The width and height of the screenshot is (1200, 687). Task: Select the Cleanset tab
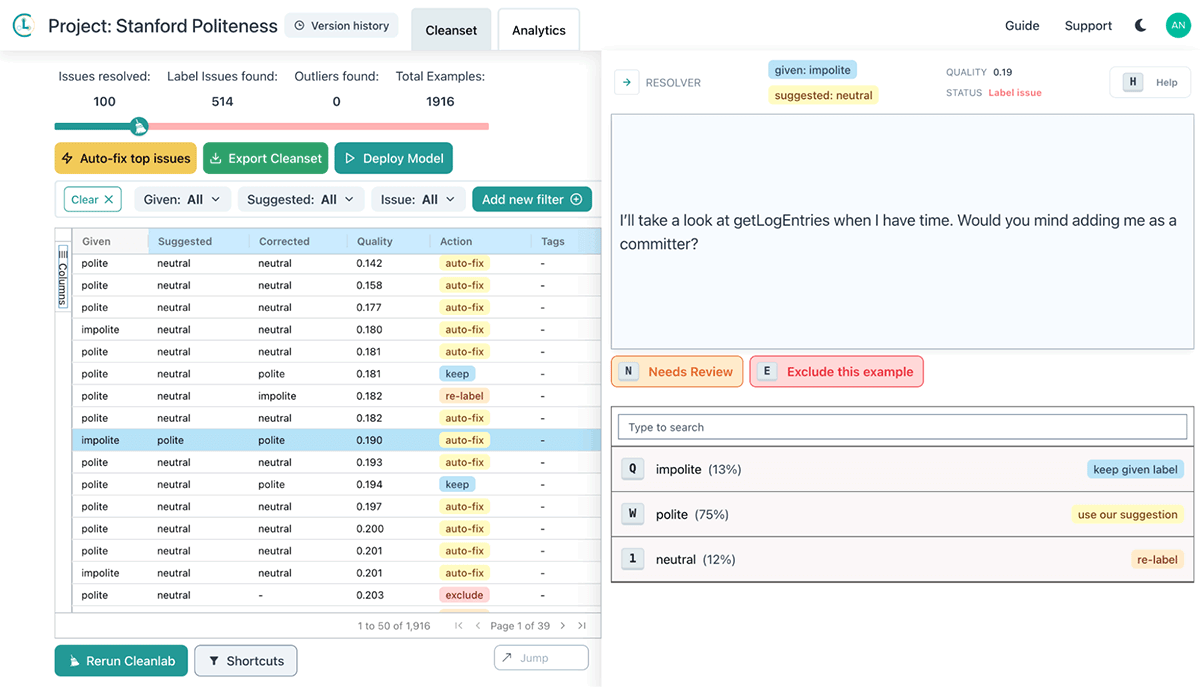pyautogui.click(x=451, y=30)
